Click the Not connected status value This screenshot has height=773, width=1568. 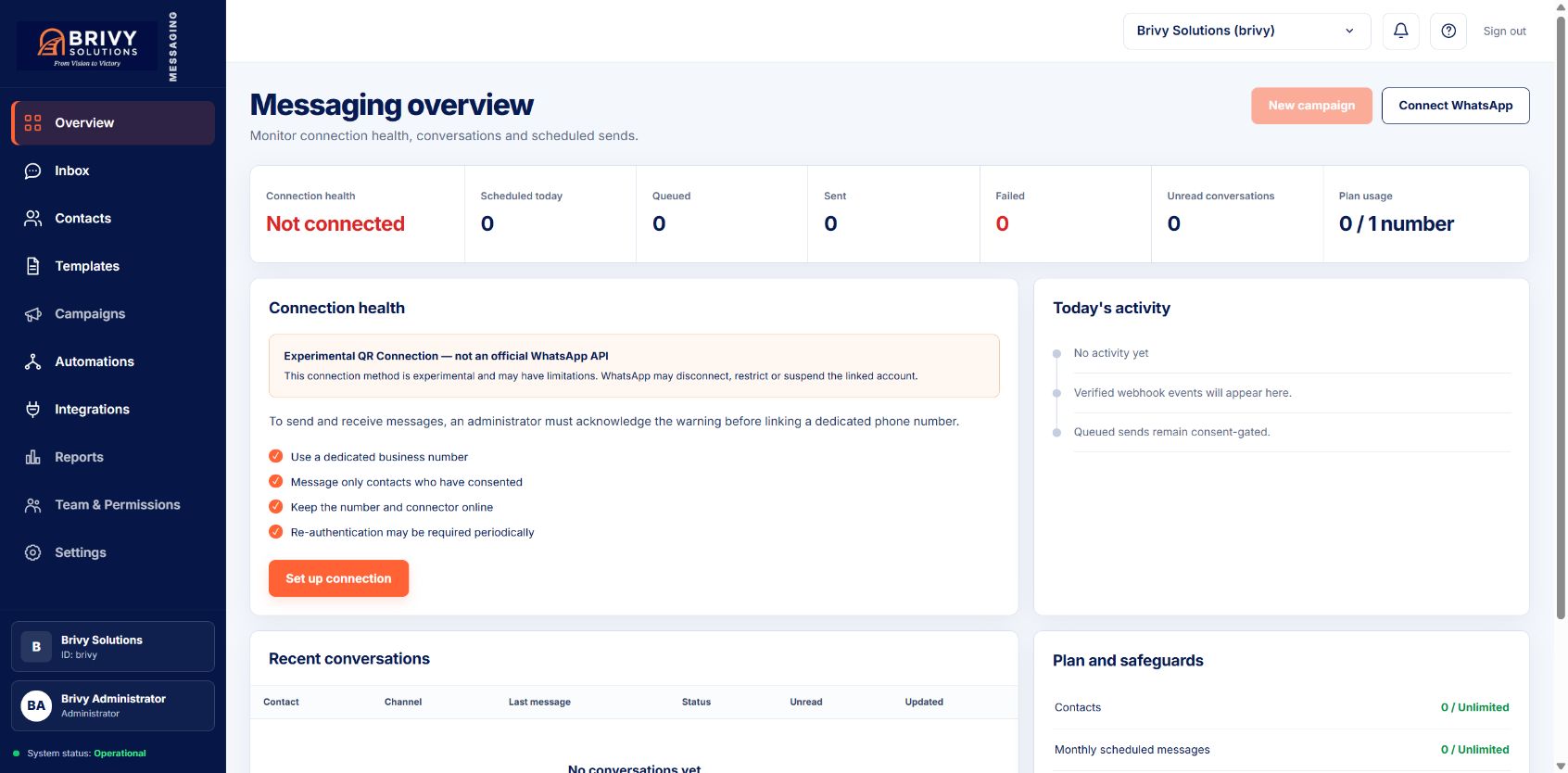click(335, 223)
